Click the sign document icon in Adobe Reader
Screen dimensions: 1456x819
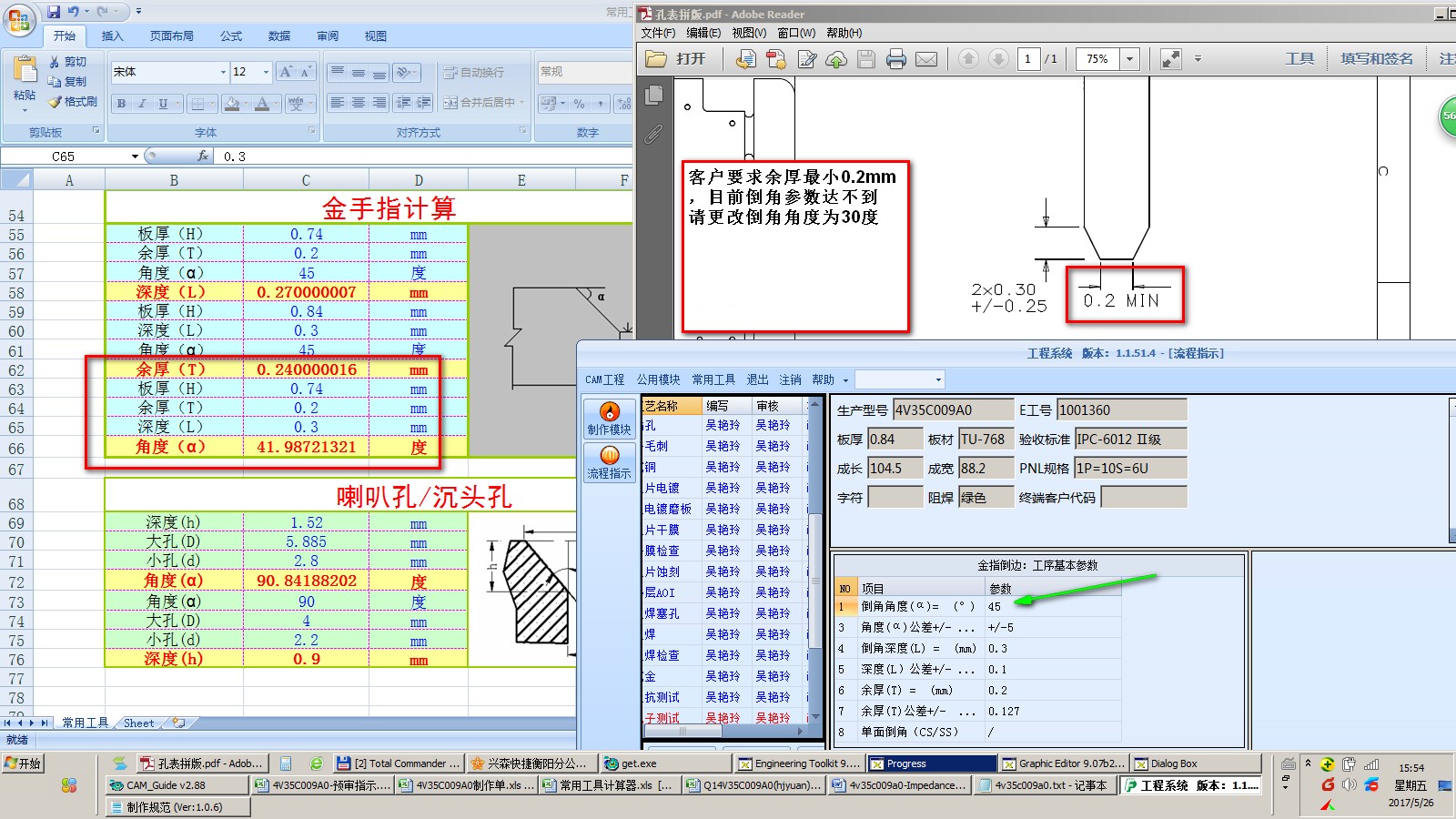click(806, 59)
